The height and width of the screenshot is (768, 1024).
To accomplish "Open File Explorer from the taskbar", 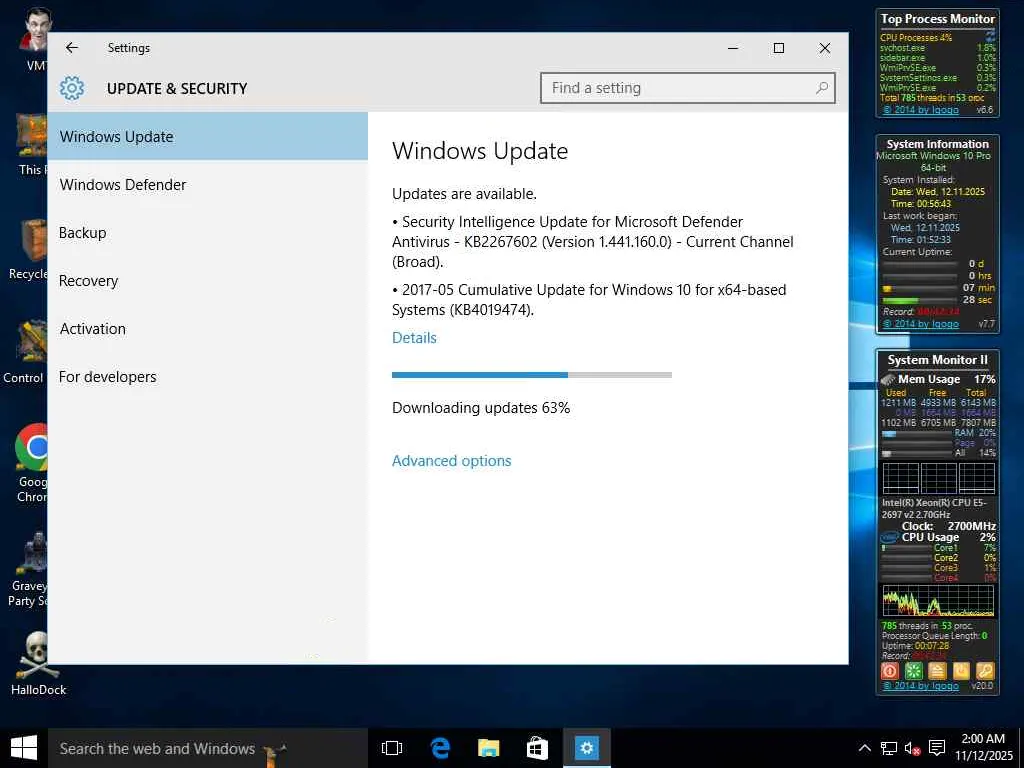I will 488,748.
